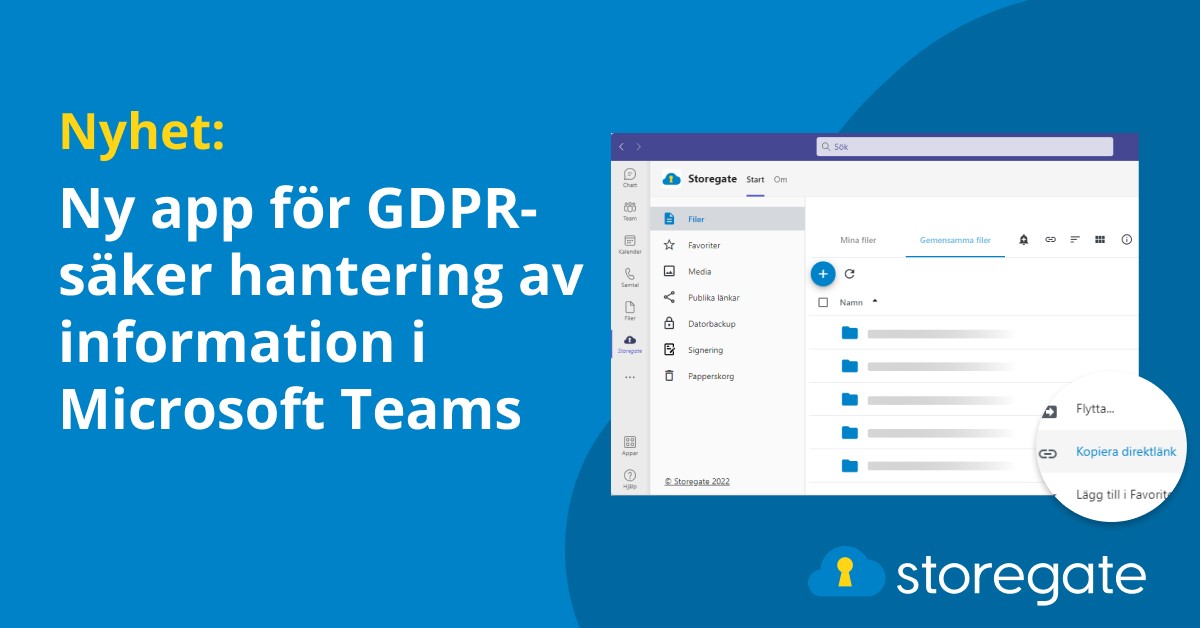
Task: Switch to the Om tab
Action: point(780,180)
